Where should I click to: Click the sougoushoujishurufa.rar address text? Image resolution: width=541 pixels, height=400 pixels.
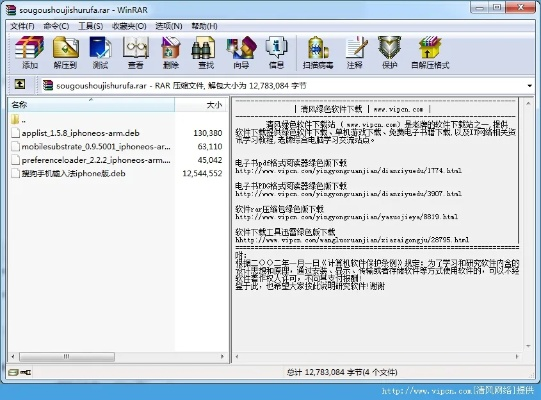pos(101,86)
